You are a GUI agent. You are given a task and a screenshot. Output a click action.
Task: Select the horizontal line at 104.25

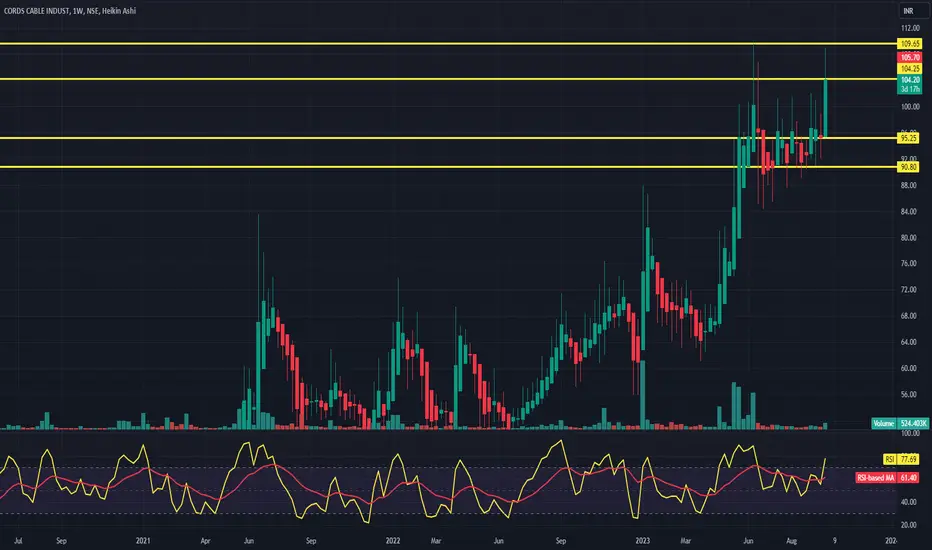(446, 79)
